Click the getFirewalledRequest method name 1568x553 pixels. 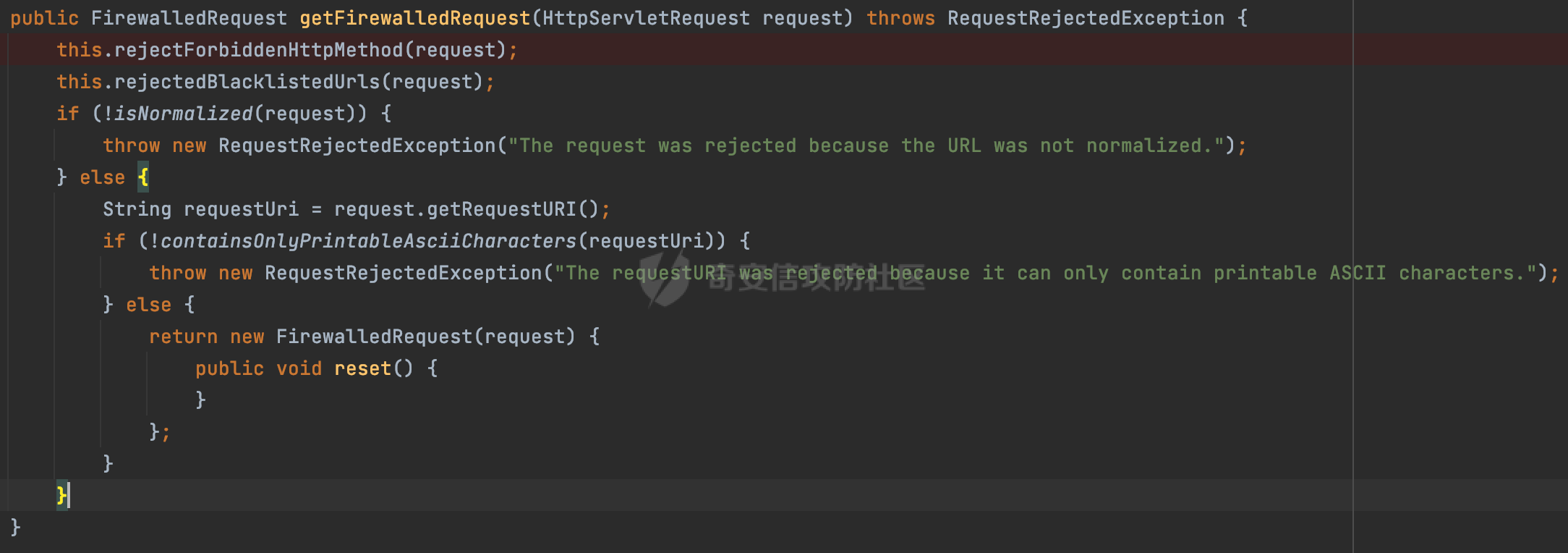click(x=415, y=18)
